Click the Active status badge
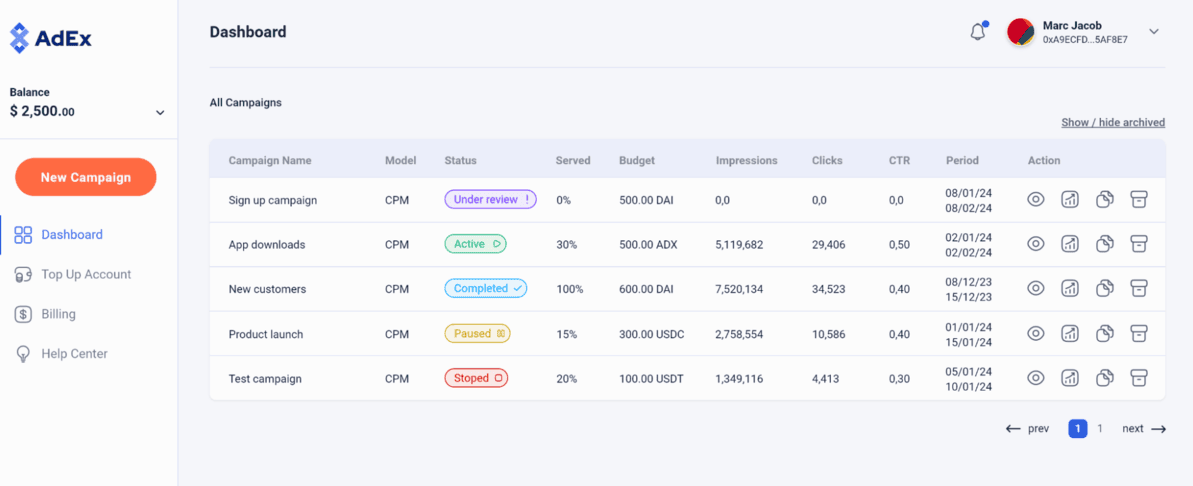1193x486 pixels. pos(475,244)
